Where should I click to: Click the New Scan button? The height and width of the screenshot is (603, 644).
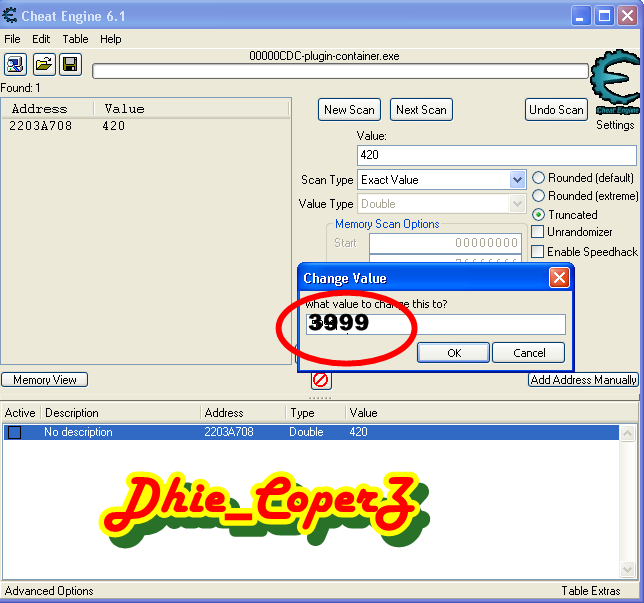350,110
